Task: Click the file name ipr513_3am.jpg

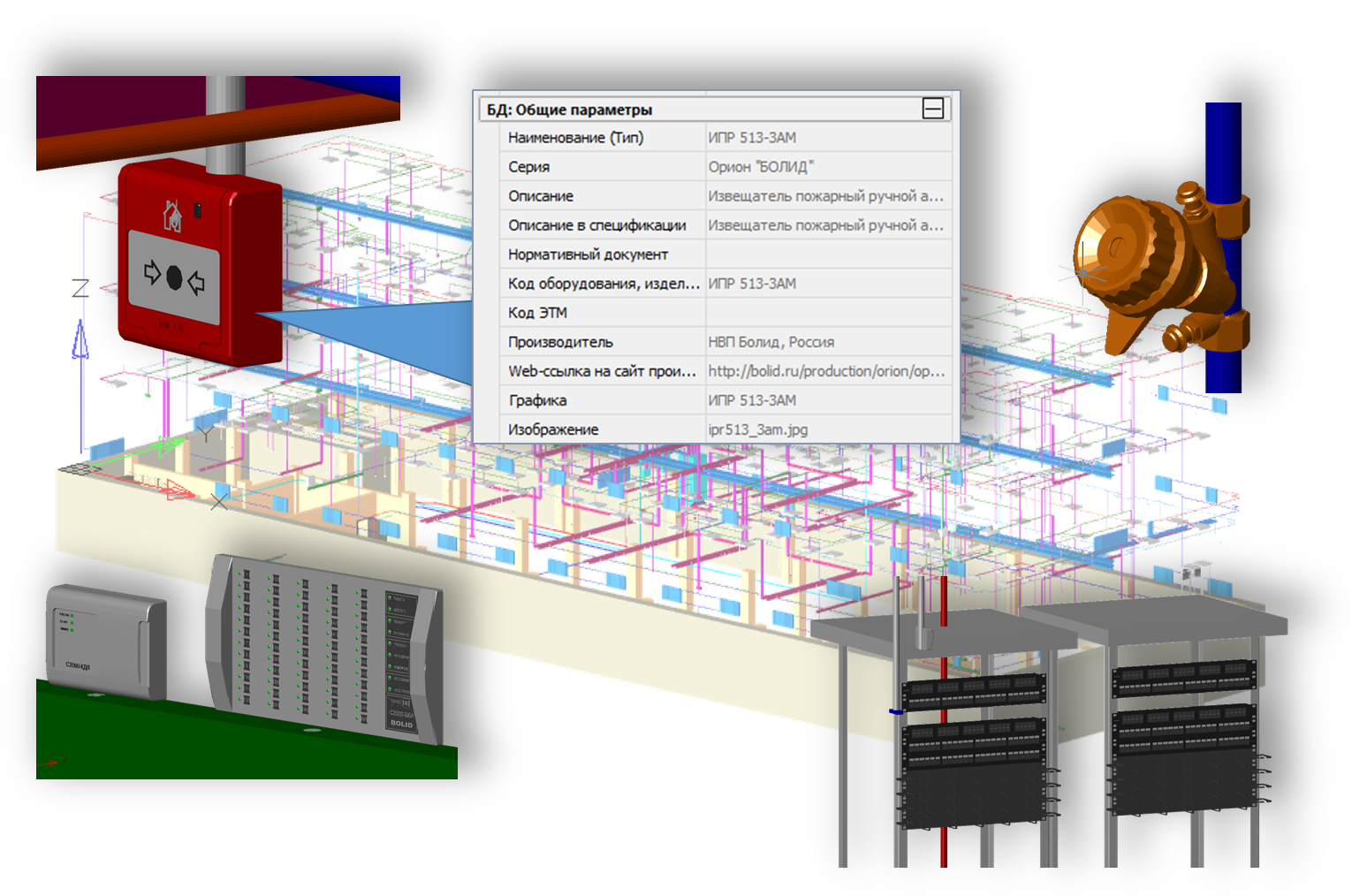Action: pyautogui.click(x=757, y=429)
